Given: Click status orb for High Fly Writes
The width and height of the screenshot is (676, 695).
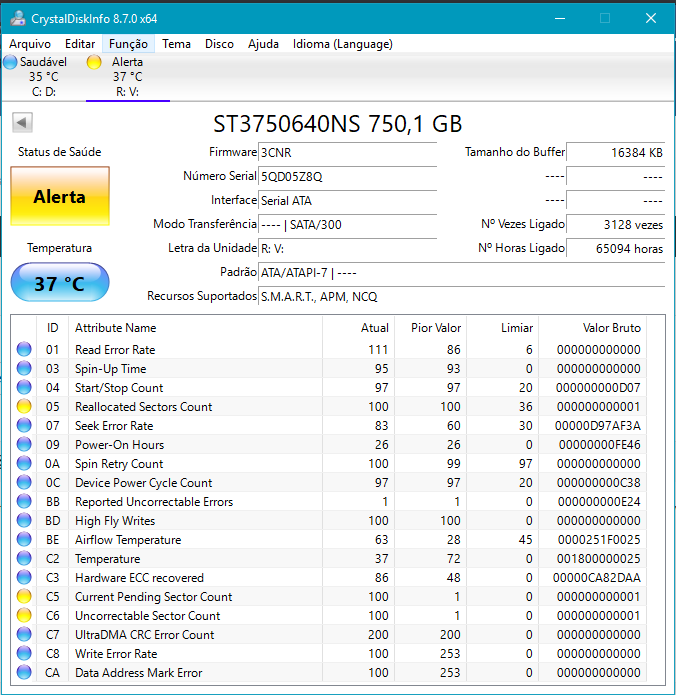Looking at the screenshot, I should (x=24, y=520).
